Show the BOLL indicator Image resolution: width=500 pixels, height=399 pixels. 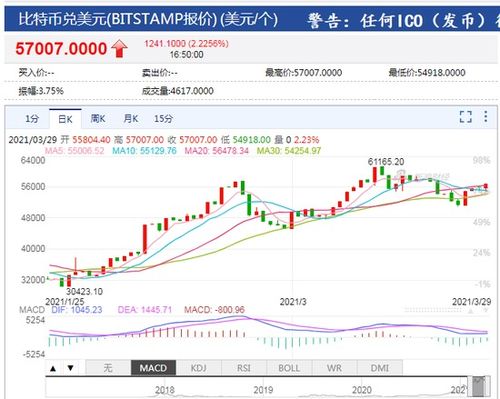click(289, 368)
